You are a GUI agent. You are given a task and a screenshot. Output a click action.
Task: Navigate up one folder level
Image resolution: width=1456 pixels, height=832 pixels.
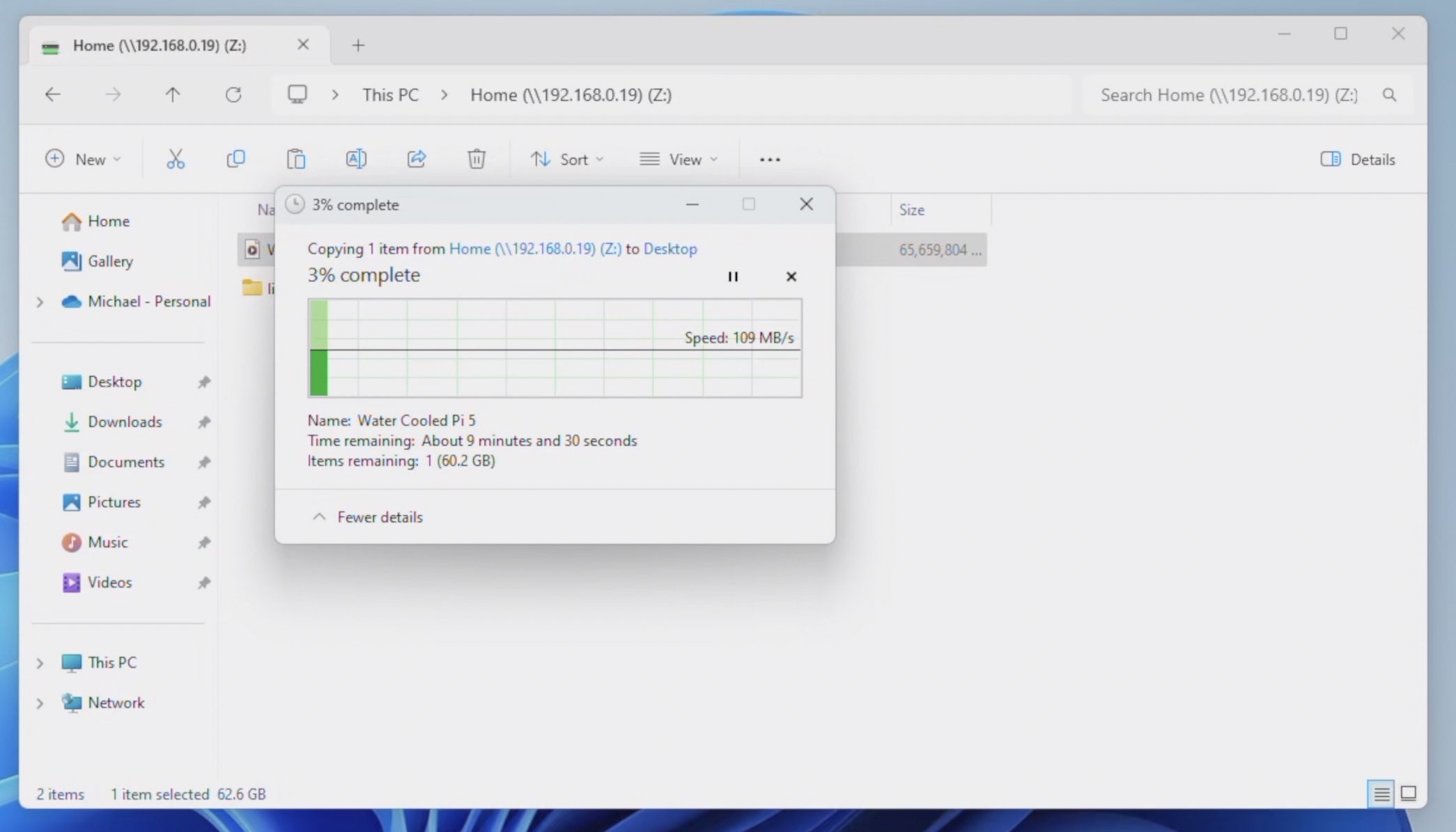click(173, 95)
